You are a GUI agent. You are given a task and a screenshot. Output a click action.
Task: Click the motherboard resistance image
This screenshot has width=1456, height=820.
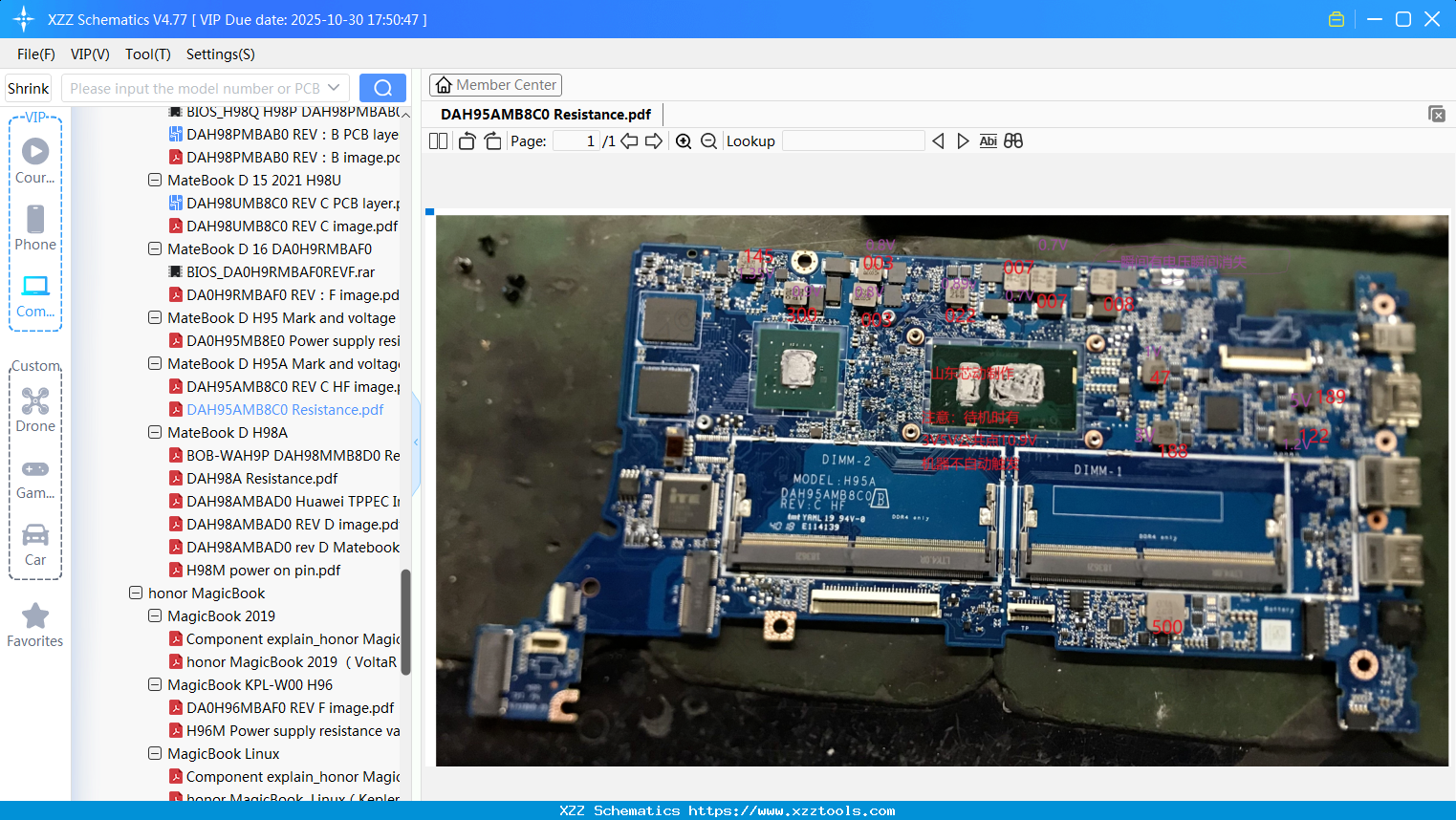click(942, 490)
